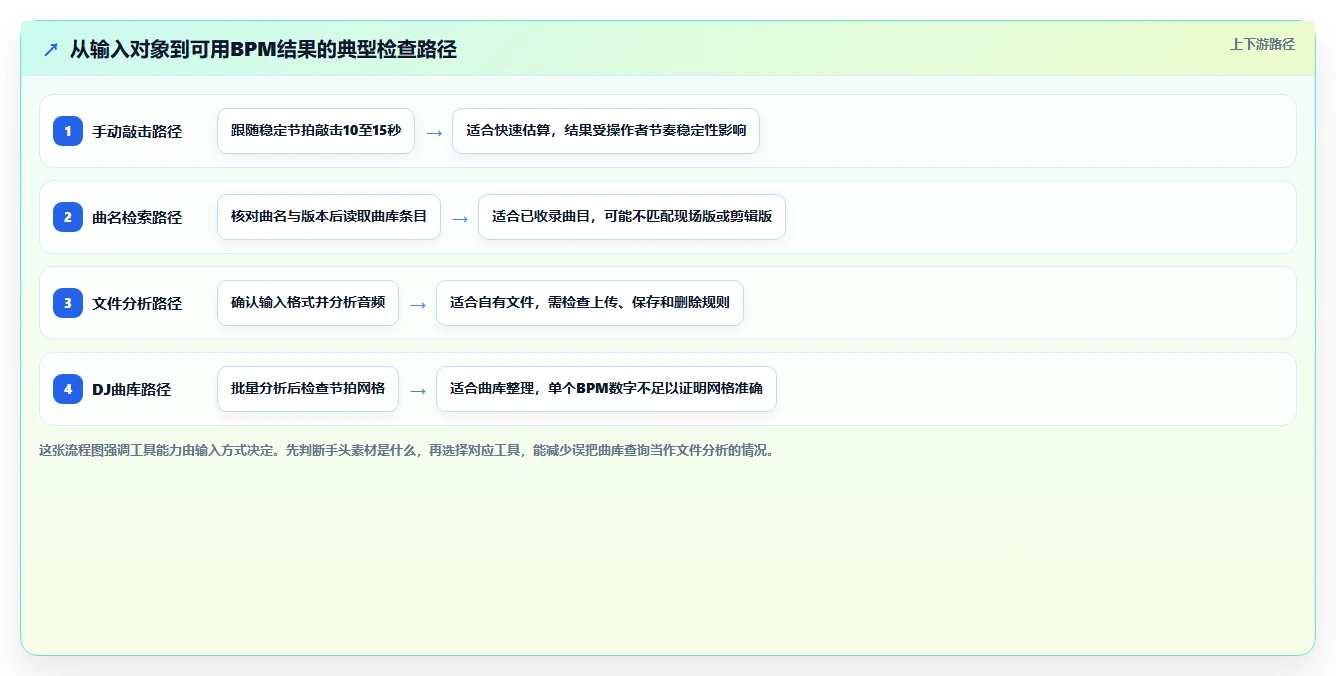Click the step 1 number badge
Image resolution: width=1336 pixels, height=676 pixels.
pos(68,131)
